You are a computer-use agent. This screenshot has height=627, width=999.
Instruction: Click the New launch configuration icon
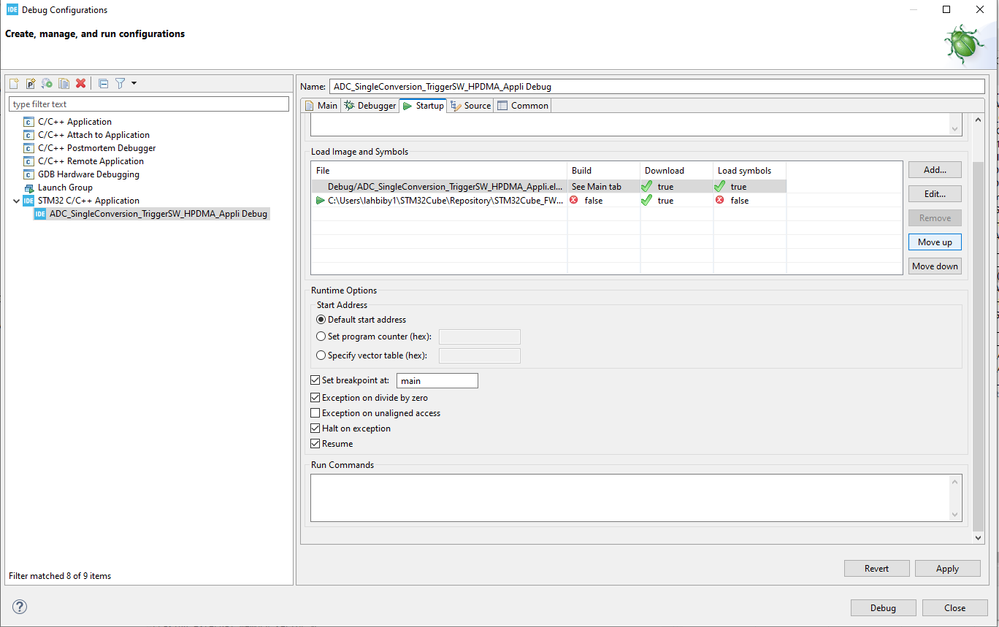14,83
